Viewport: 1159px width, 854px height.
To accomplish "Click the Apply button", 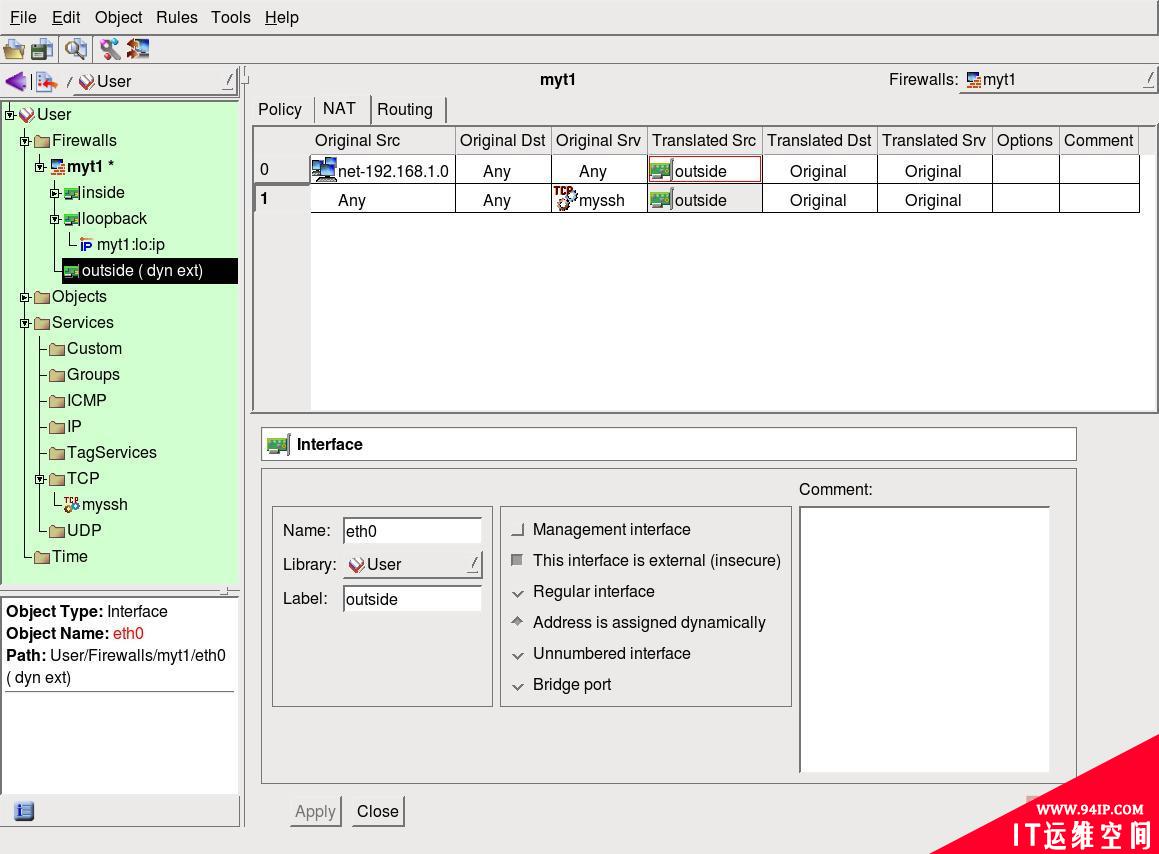I will [316, 811].
